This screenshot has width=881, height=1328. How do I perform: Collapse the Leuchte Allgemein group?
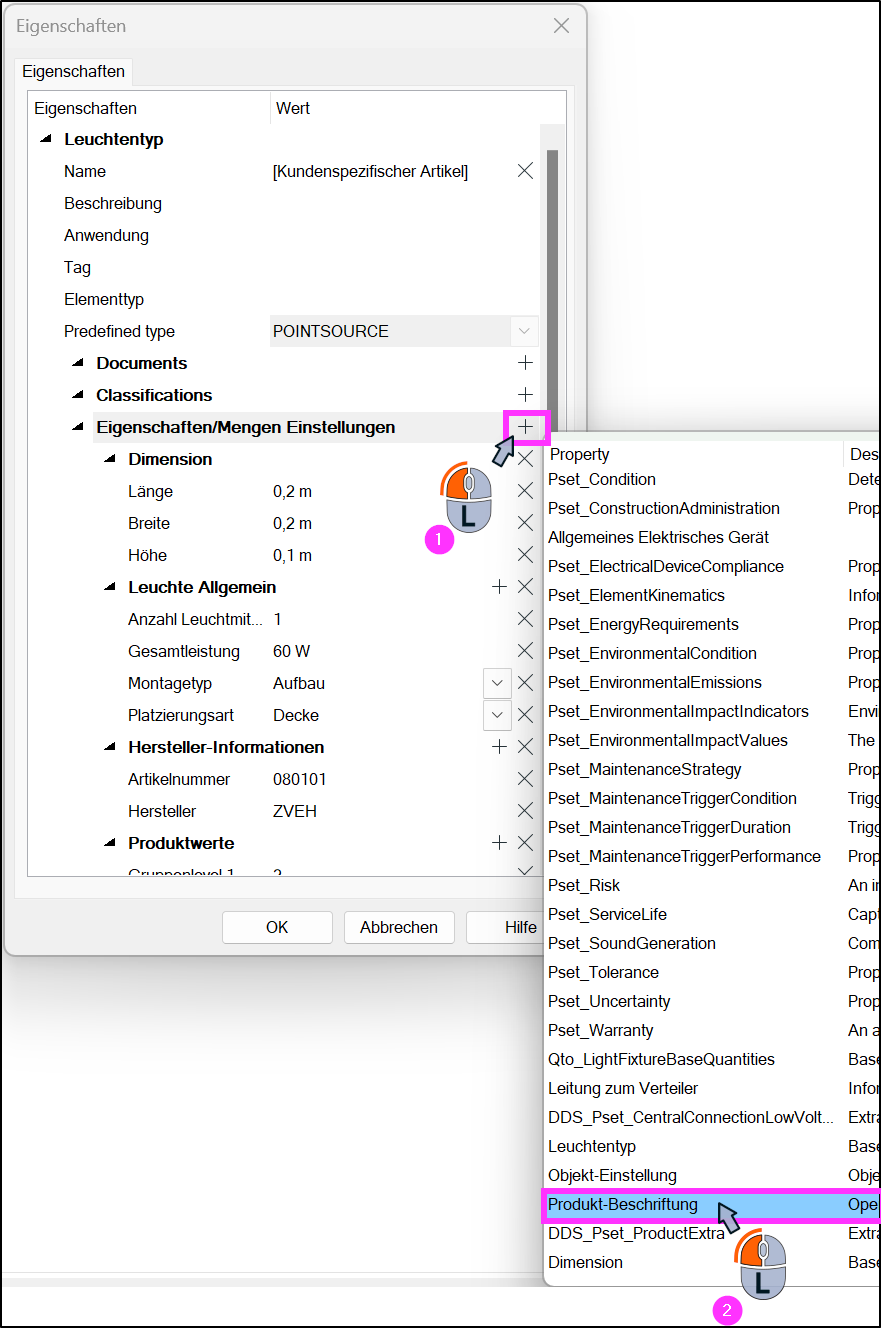pyautogui.click(x=110, y=587)
